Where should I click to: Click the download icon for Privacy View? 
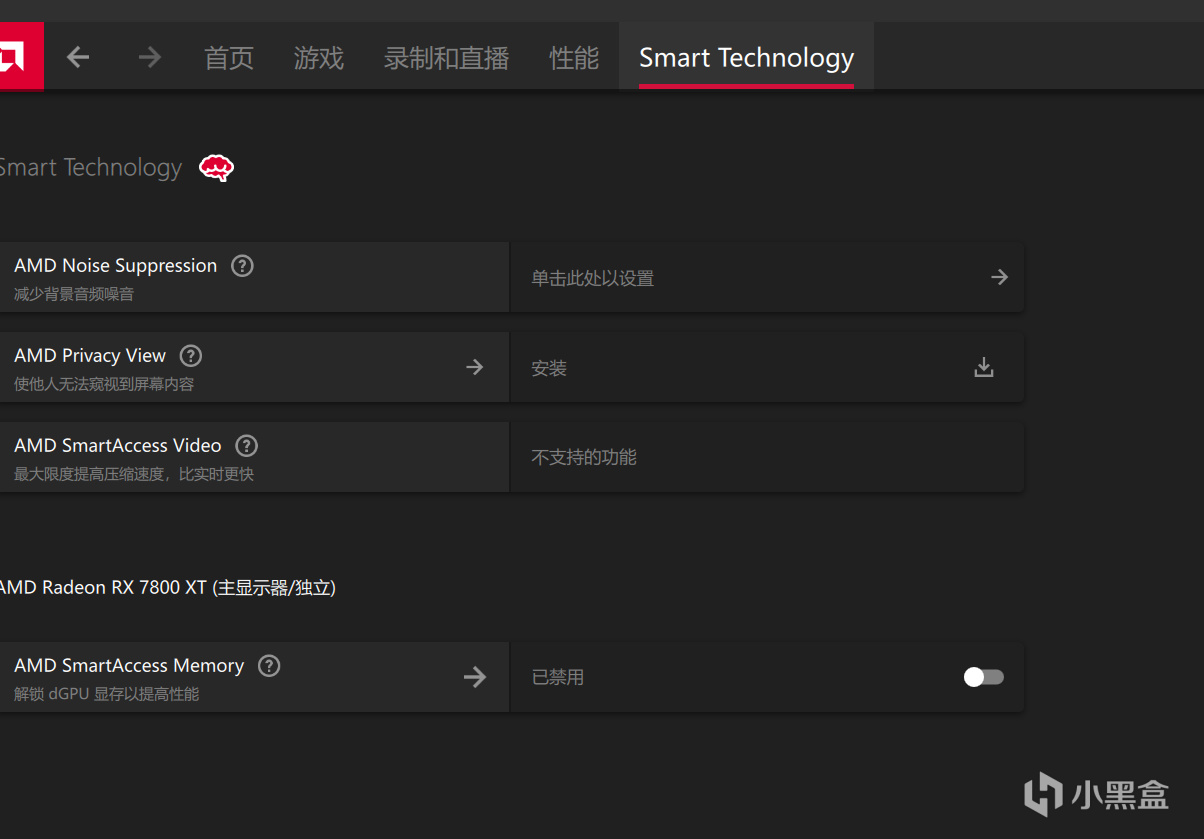(x=984, y=367)
